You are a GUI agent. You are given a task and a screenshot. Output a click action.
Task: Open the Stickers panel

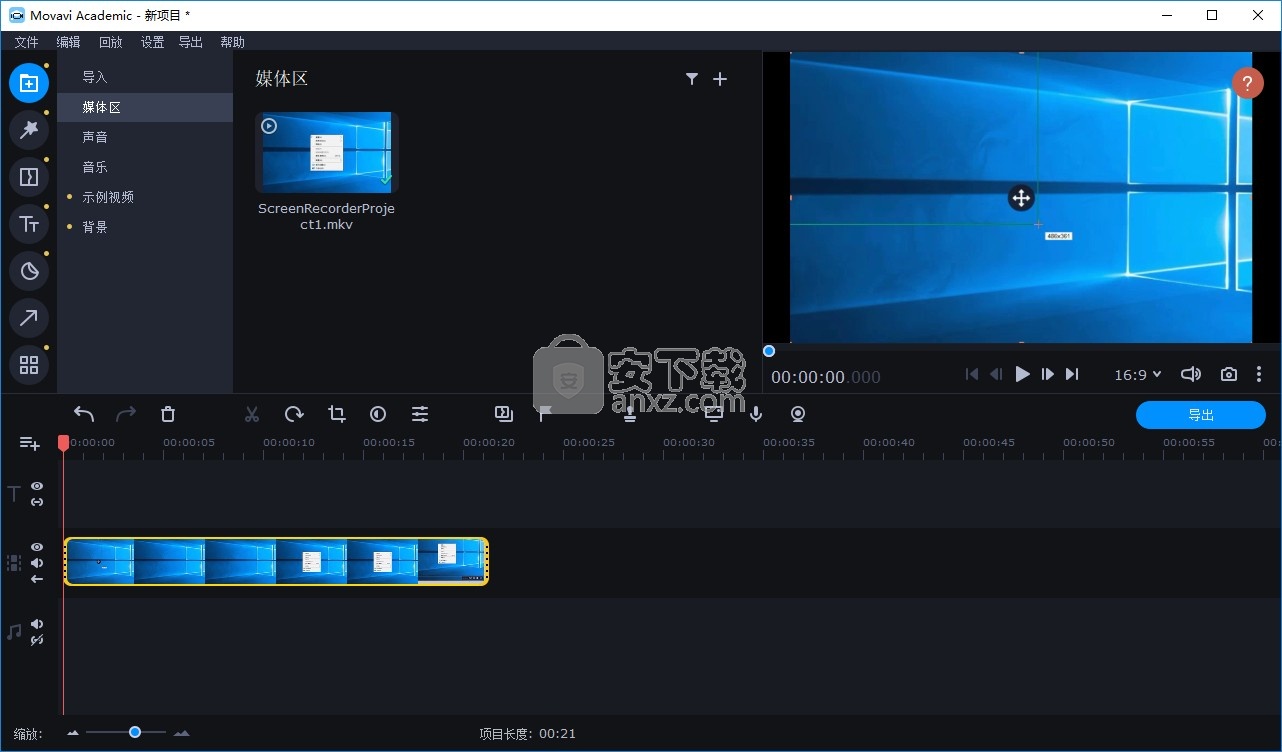tap(29, 271)
